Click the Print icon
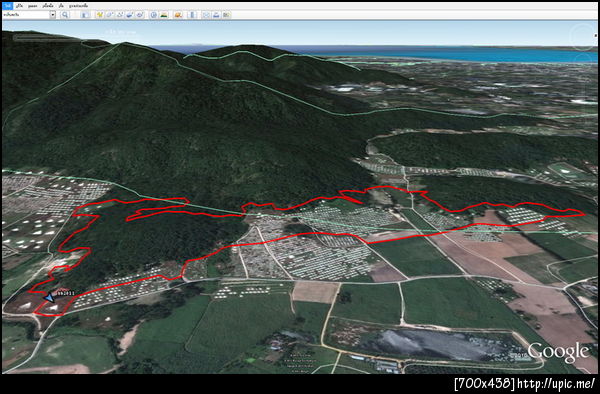 [216, 15]
